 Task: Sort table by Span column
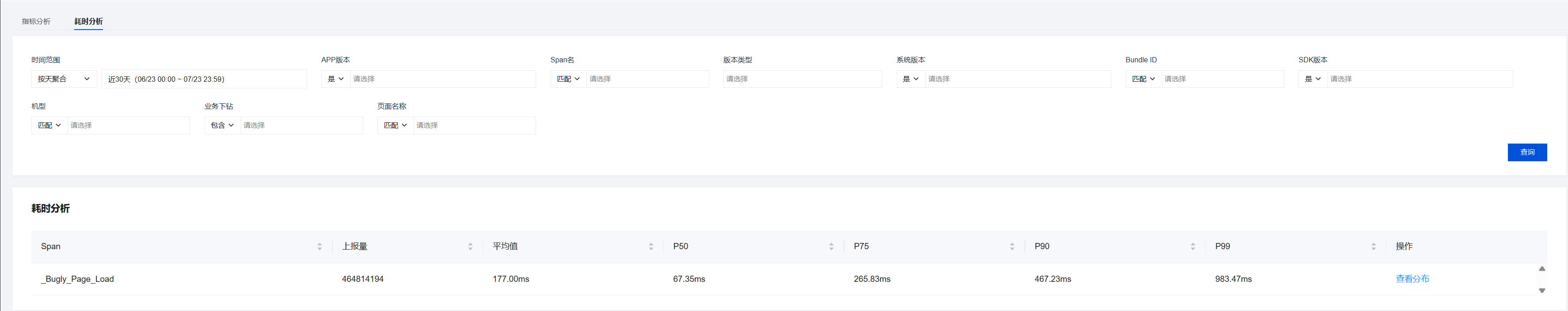[320, 247]
